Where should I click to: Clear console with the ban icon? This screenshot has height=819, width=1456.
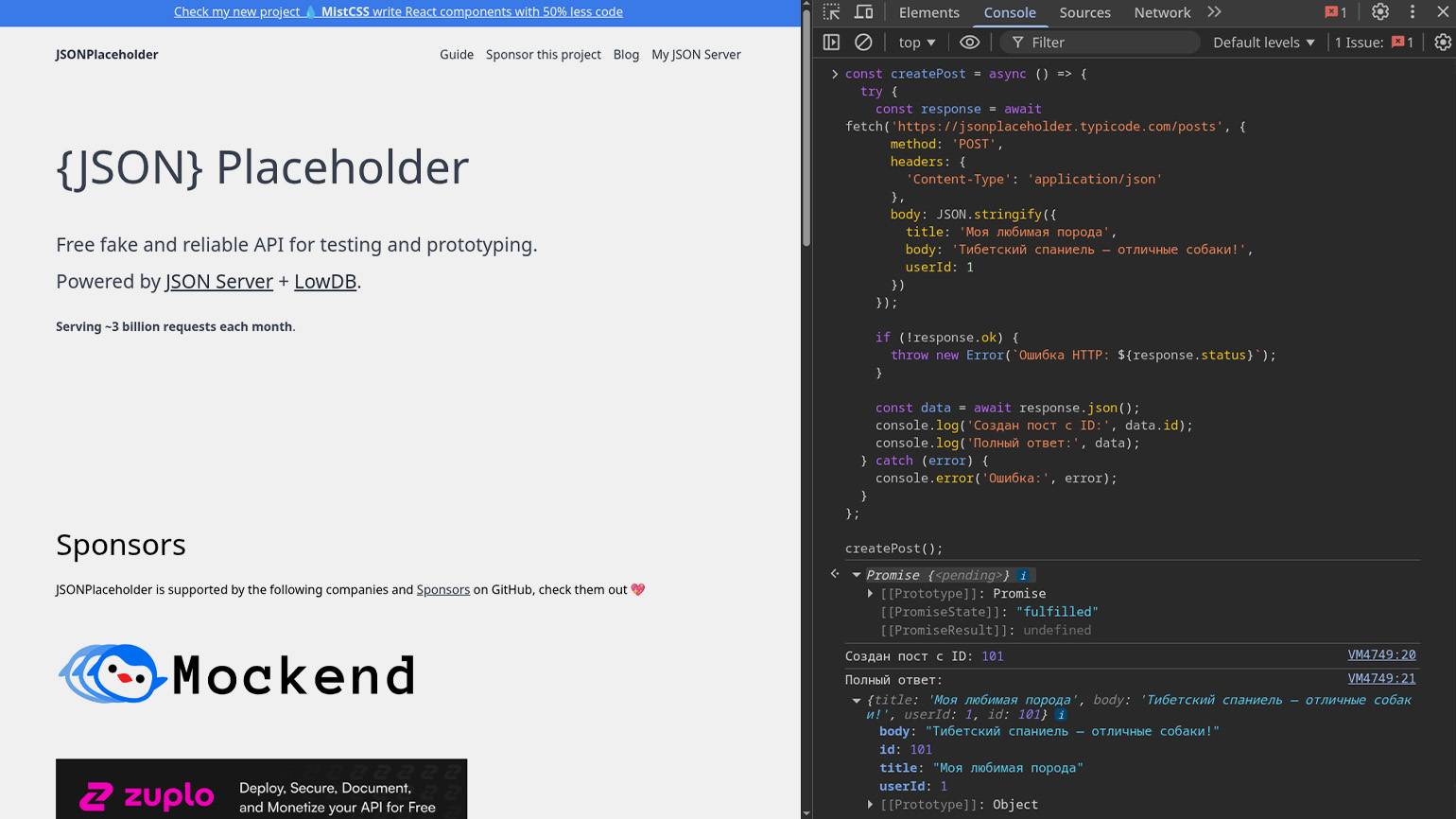click(x=863, y=43)
